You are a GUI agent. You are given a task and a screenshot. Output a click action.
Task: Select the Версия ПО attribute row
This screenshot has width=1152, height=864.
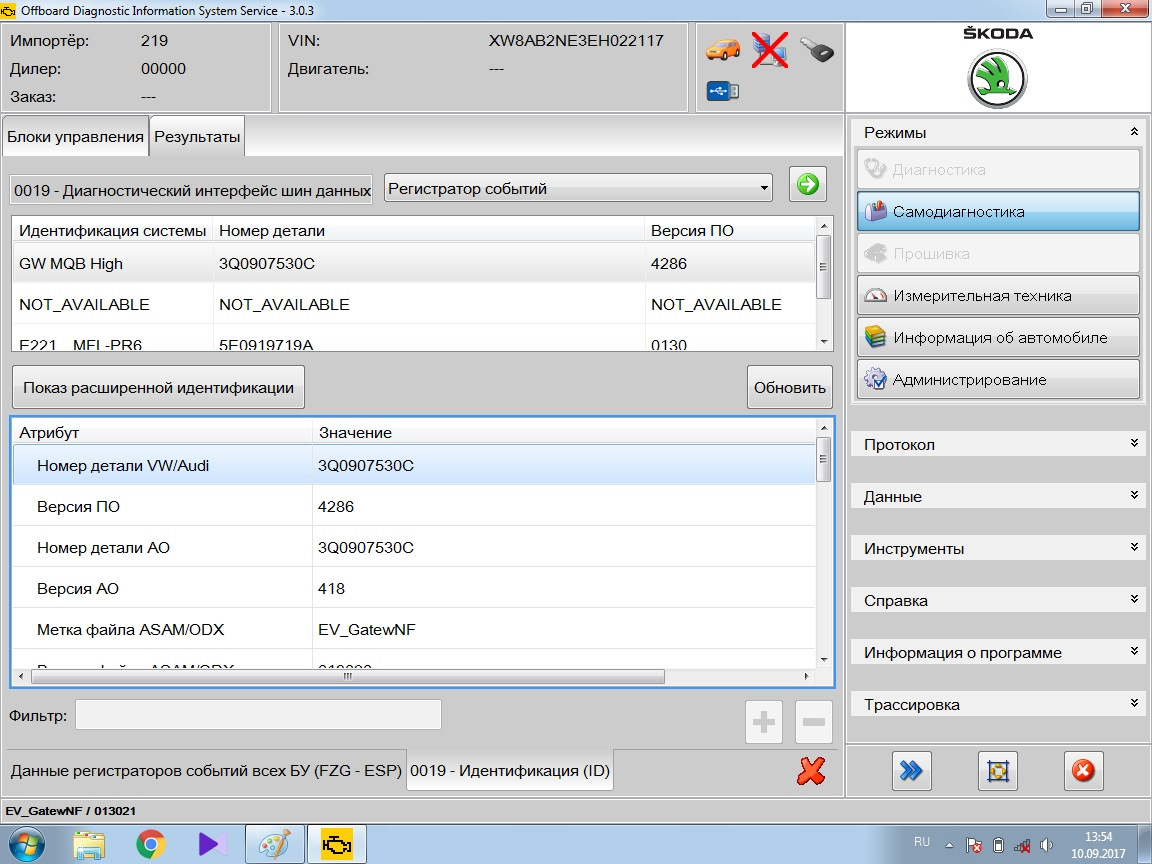click(x=414, y=506)
